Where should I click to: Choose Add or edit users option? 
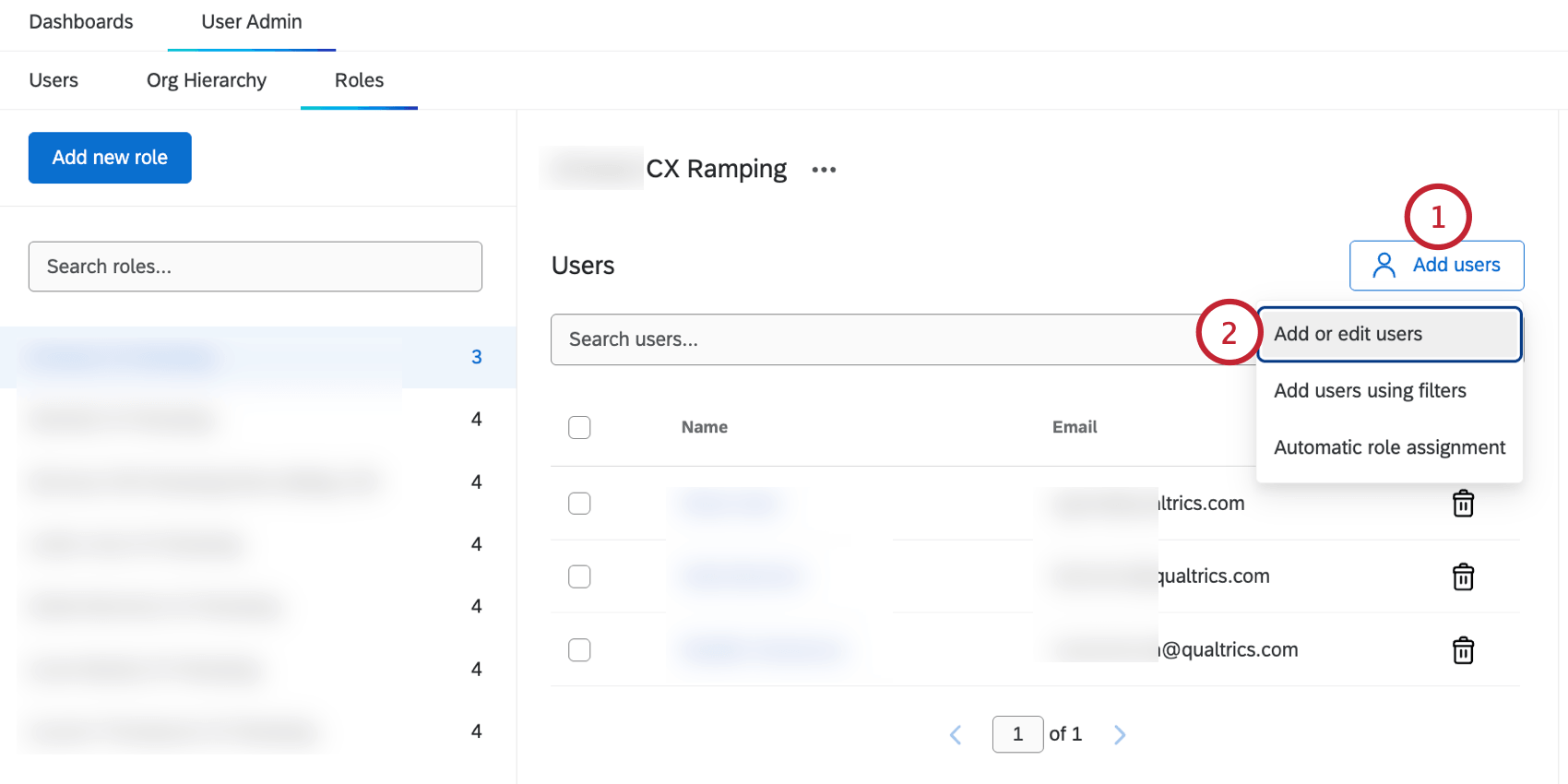click(x=1389, y=334)
